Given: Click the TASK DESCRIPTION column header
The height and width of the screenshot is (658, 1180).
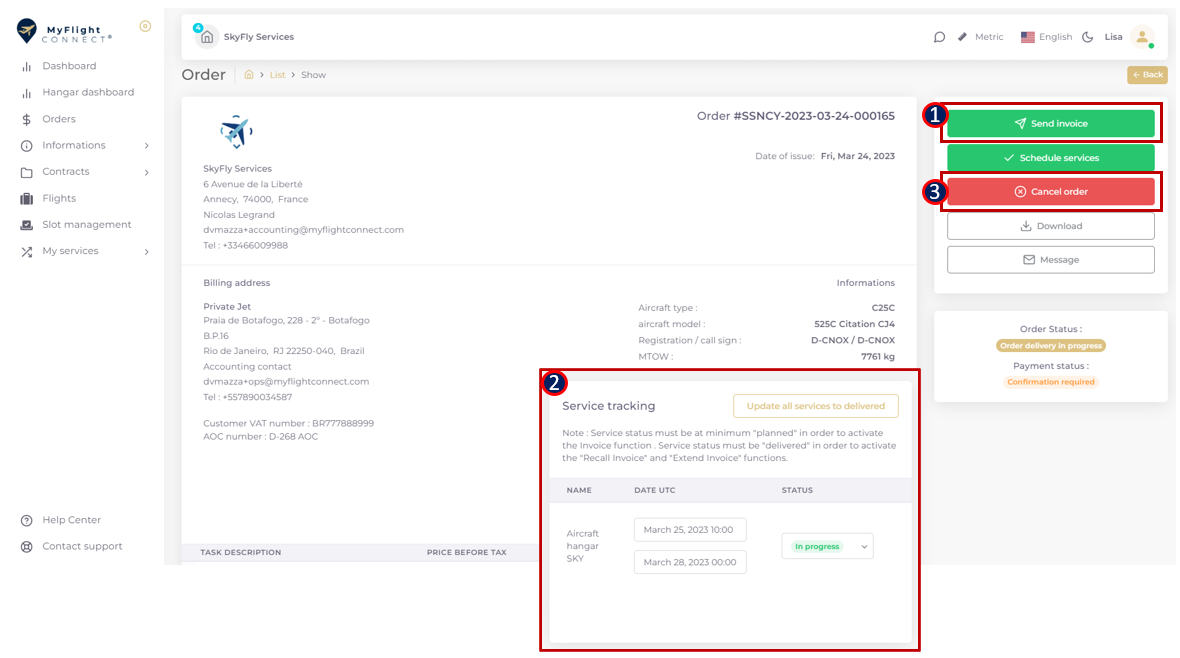Looking at the screenshot, I should pyautogui.click(x=241, y=553).
